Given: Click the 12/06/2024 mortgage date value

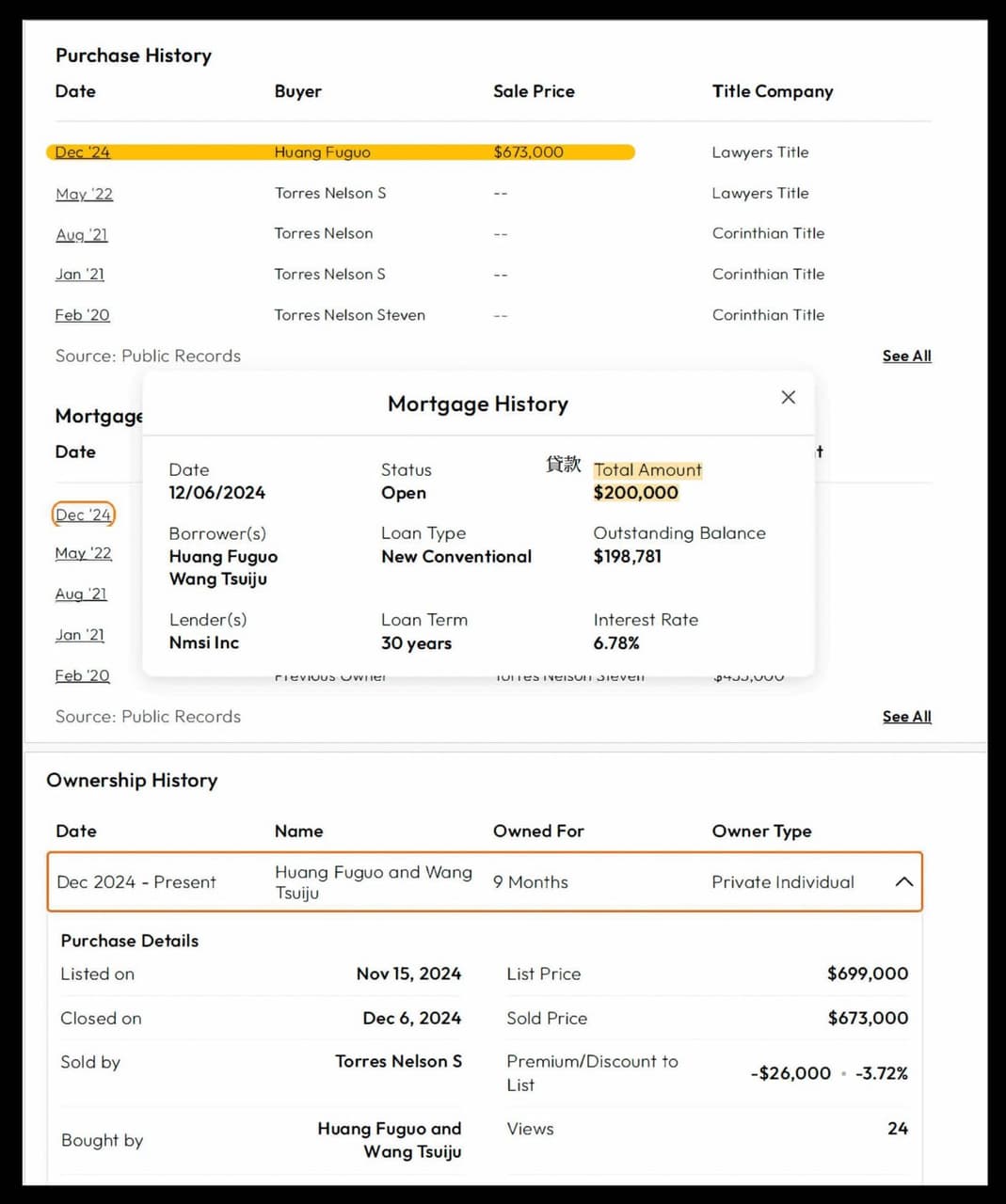Looking at the screenshot, I should click(216, 493).
